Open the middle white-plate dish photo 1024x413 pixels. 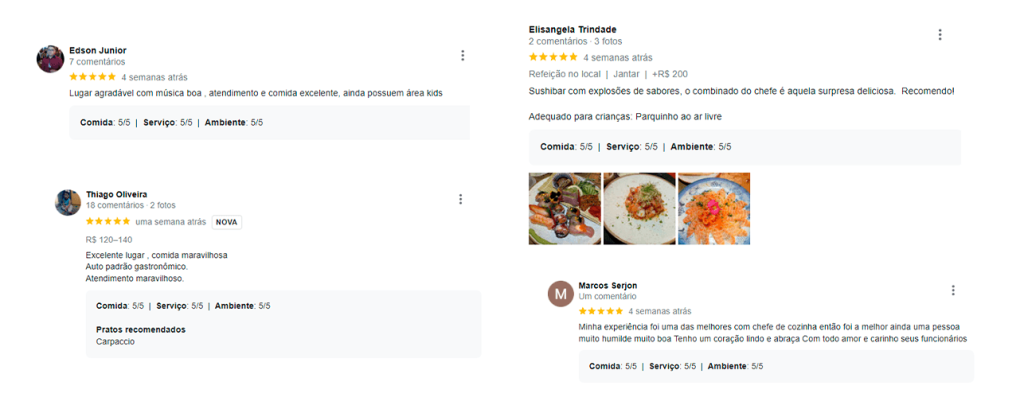pos(639,208)
